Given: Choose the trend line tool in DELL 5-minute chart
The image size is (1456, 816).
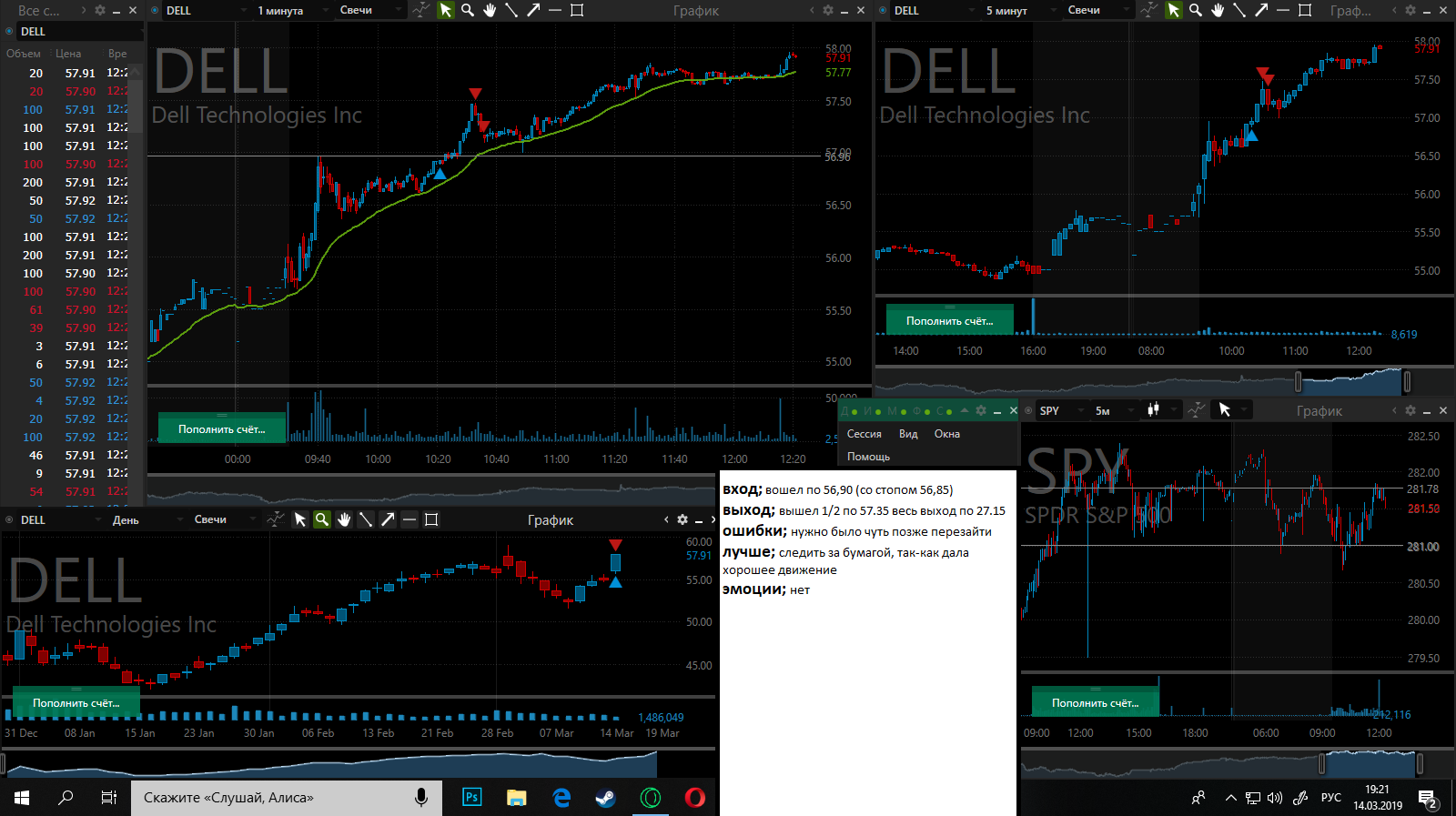Looking at the screenshot, I should (1239, 10).
